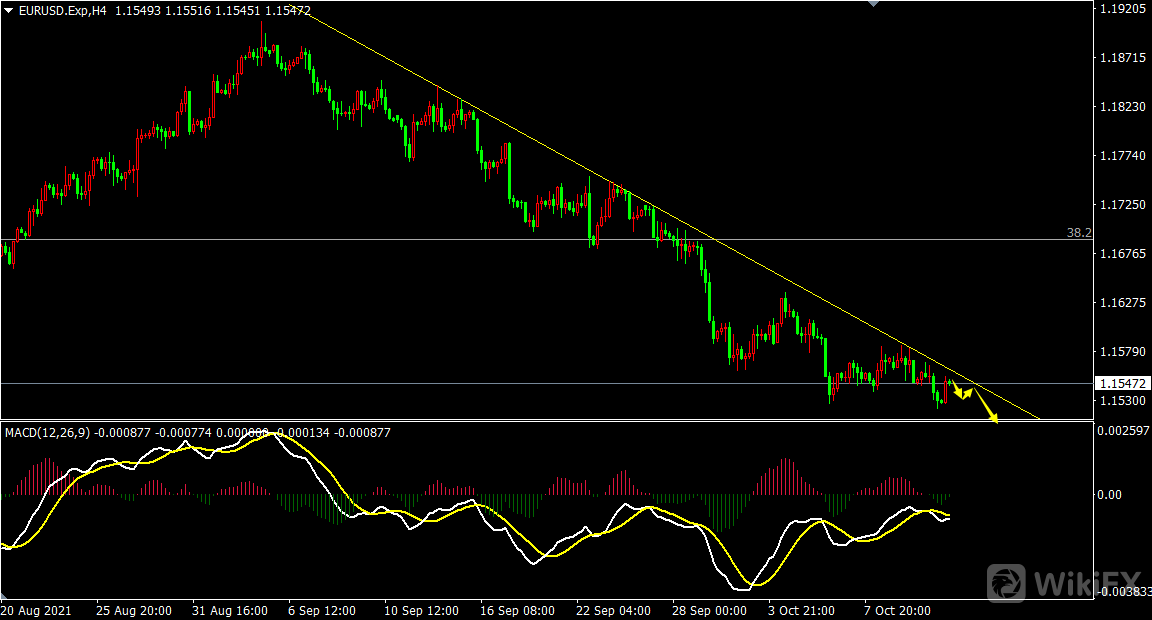The image size is (1152, 620).
Task: Click time axis label 31 Aug 16:00
Action: pos(230,610)
